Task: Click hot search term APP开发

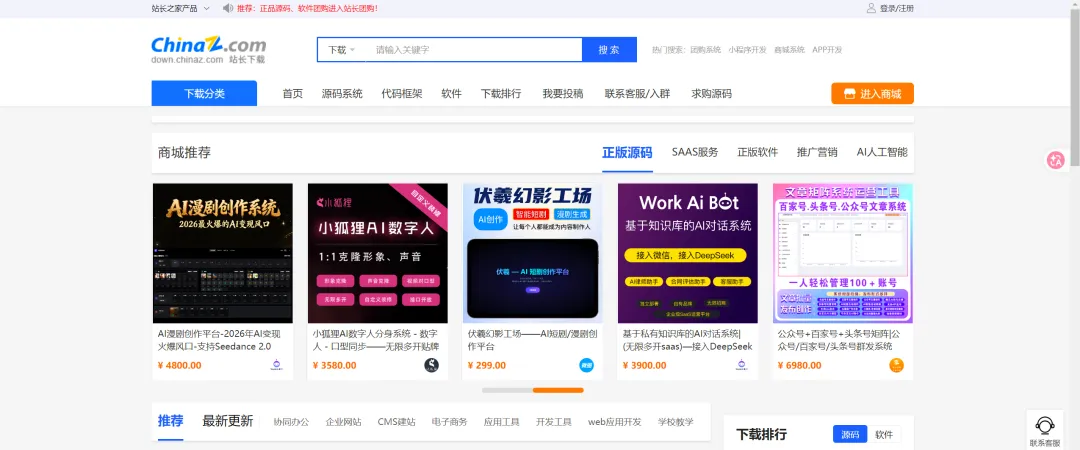Action: coord(827,50)
